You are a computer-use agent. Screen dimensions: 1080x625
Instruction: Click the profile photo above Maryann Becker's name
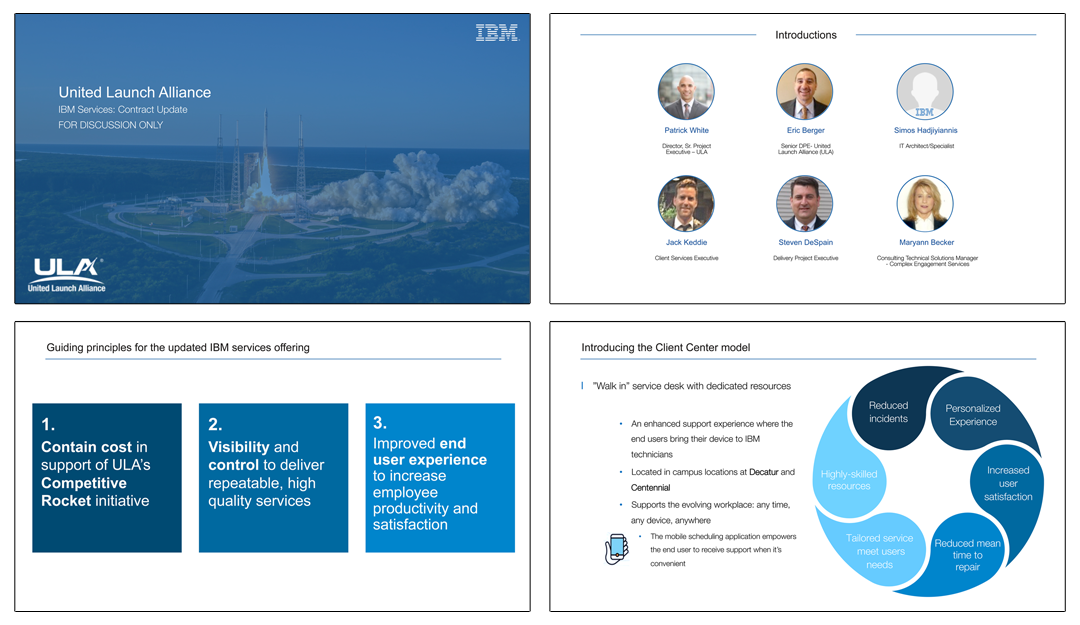[924, 204]
